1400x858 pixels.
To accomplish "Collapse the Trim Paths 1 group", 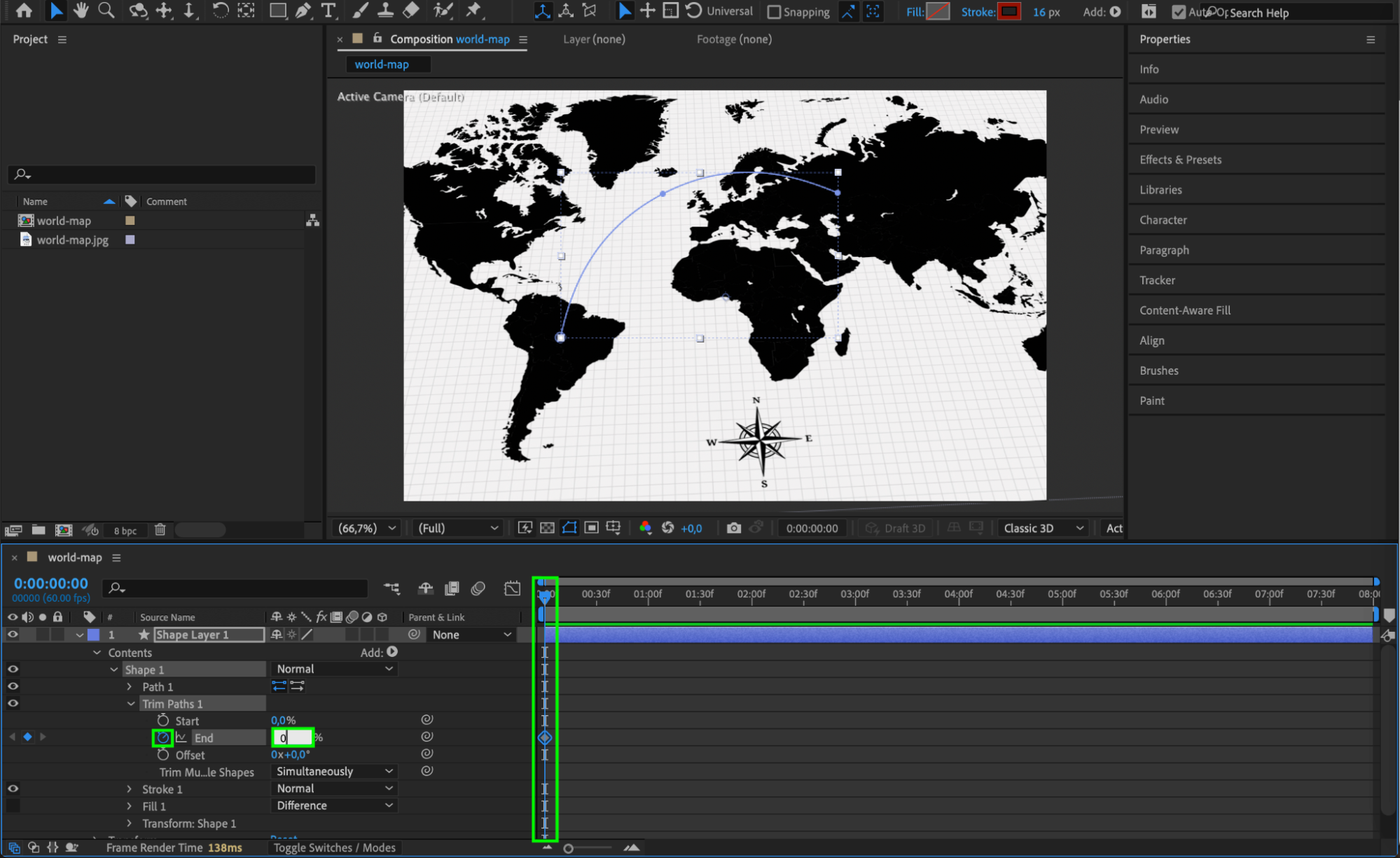I will point(131,704).
